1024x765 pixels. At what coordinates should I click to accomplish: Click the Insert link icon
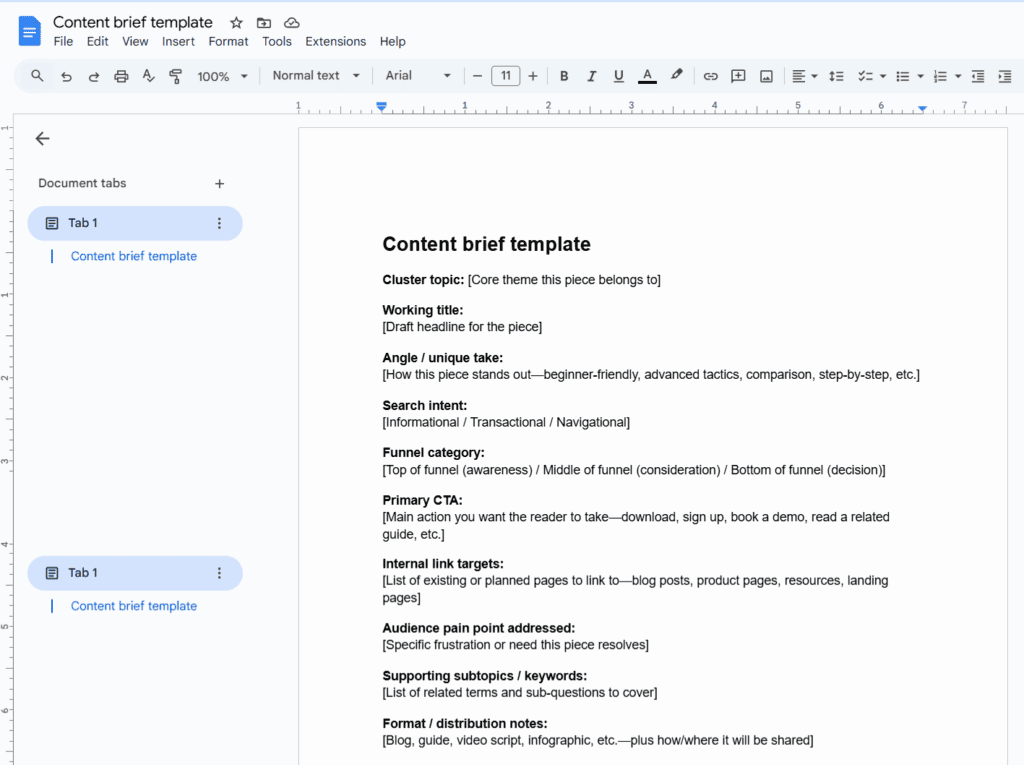click(711, 76)
